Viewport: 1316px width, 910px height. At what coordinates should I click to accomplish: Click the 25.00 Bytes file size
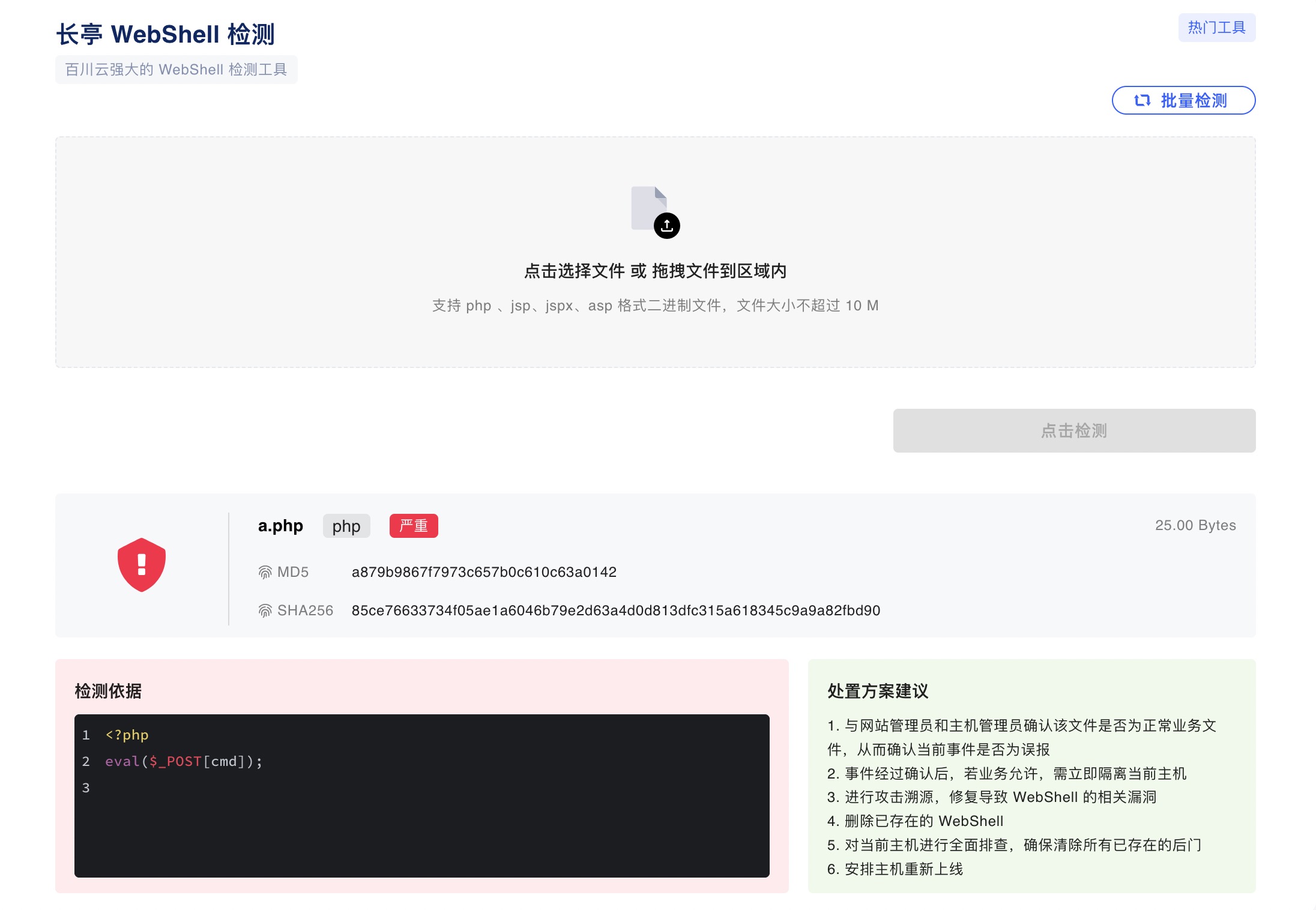point(1195,525)
